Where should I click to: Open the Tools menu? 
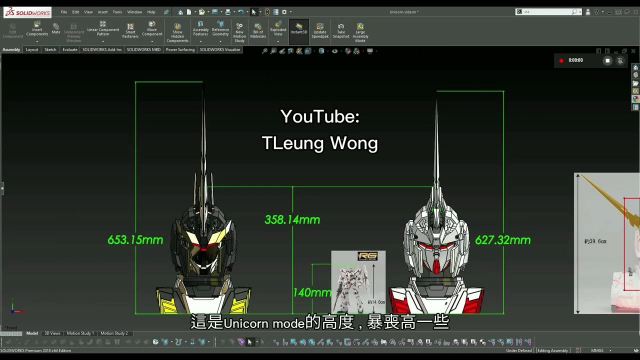[x=117, y=12]
